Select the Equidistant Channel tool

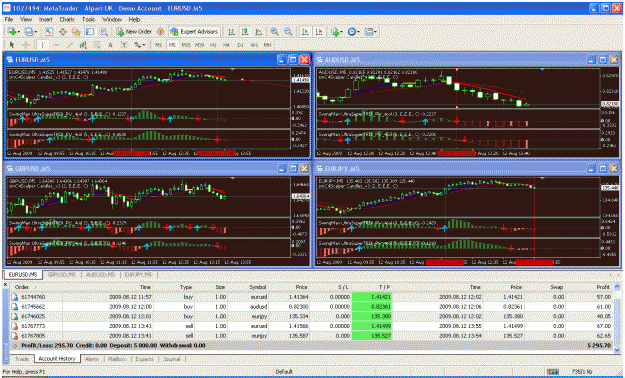tap(83, 45)
